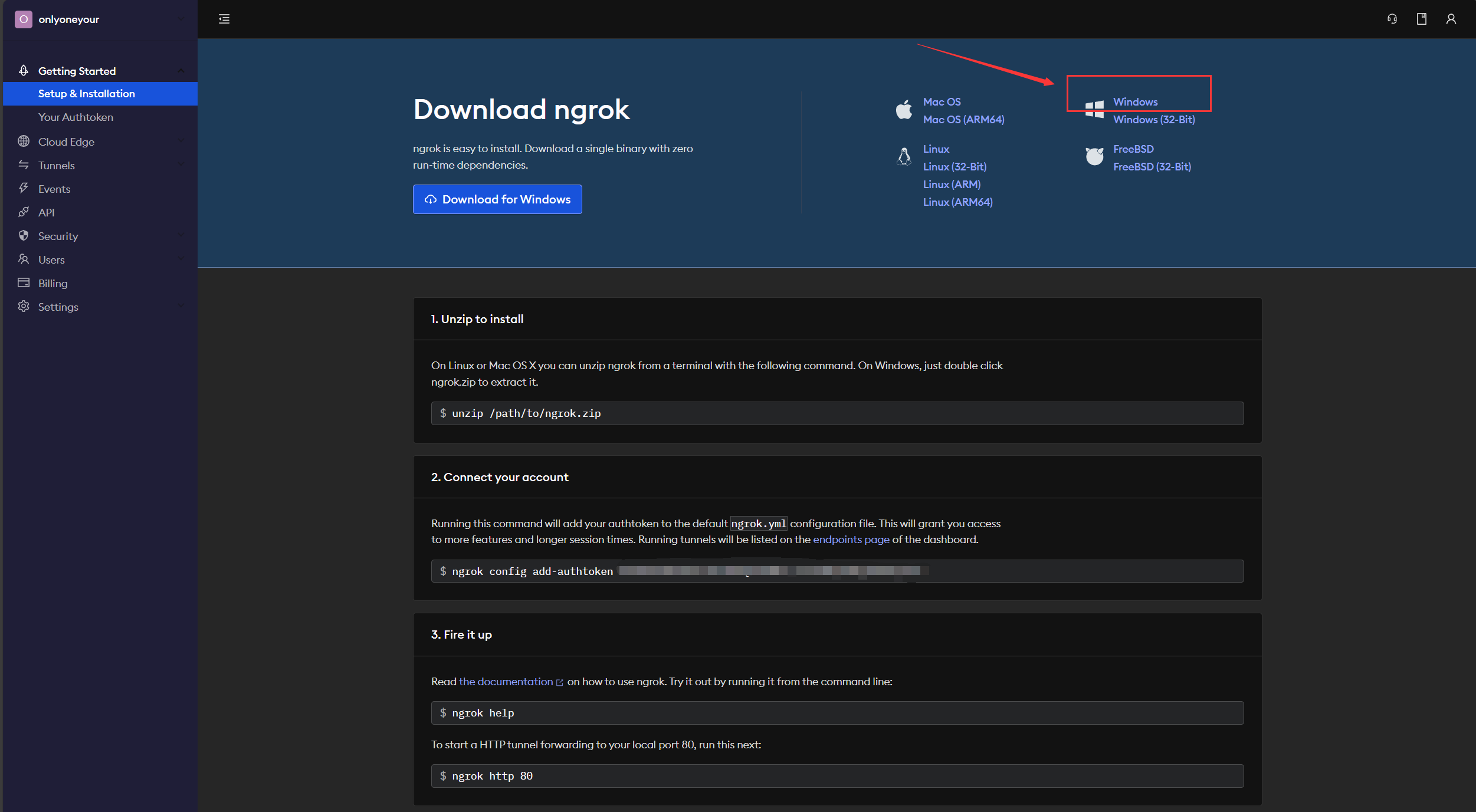The width and height of the screenshot is (1476, 812).
Task: Select Linux (ARM) download option
Action: (x=951, y=184)
